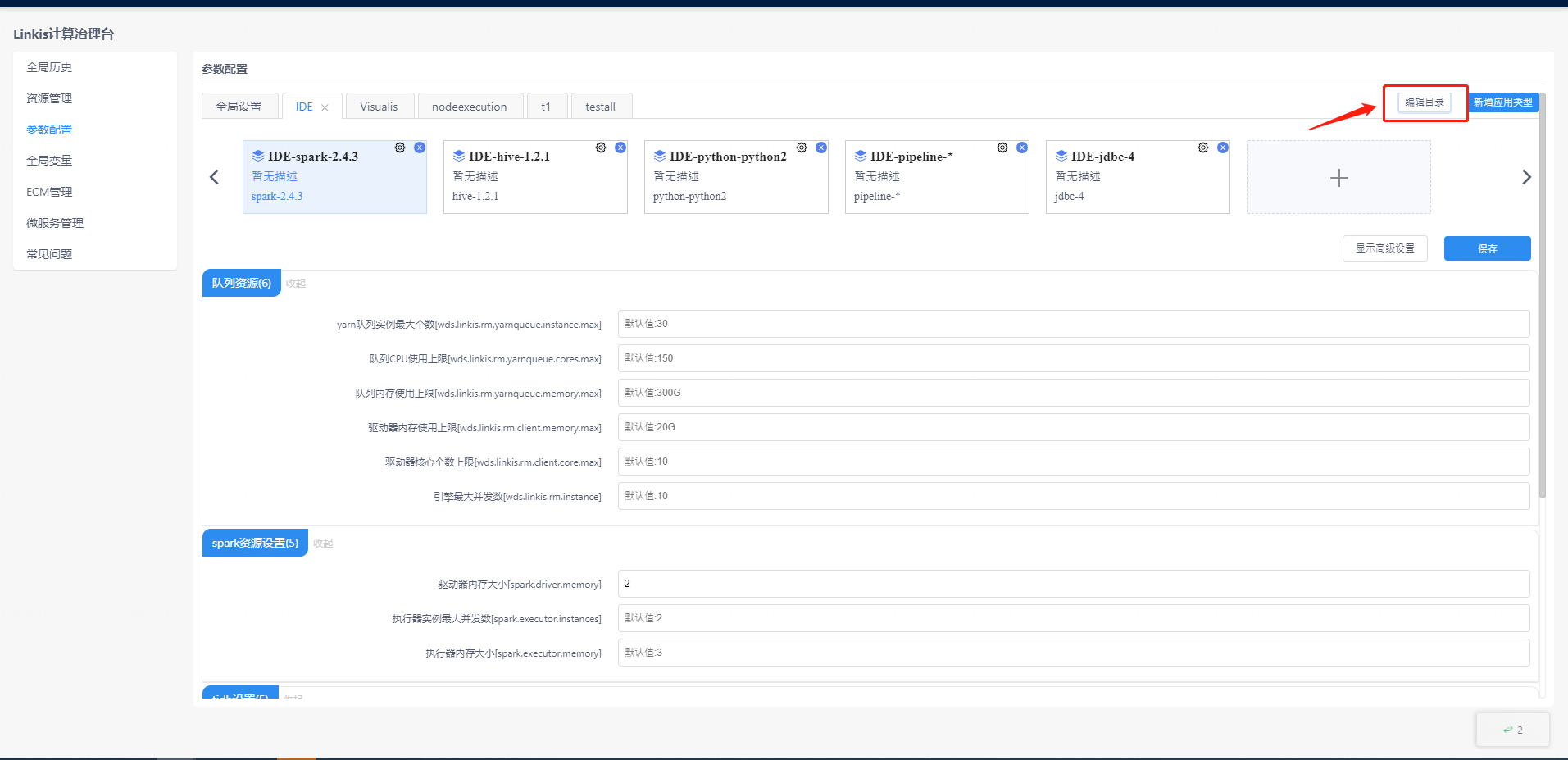
Task: Open settings gear on IDE-jdbc-4 card
Action: 1203,148
